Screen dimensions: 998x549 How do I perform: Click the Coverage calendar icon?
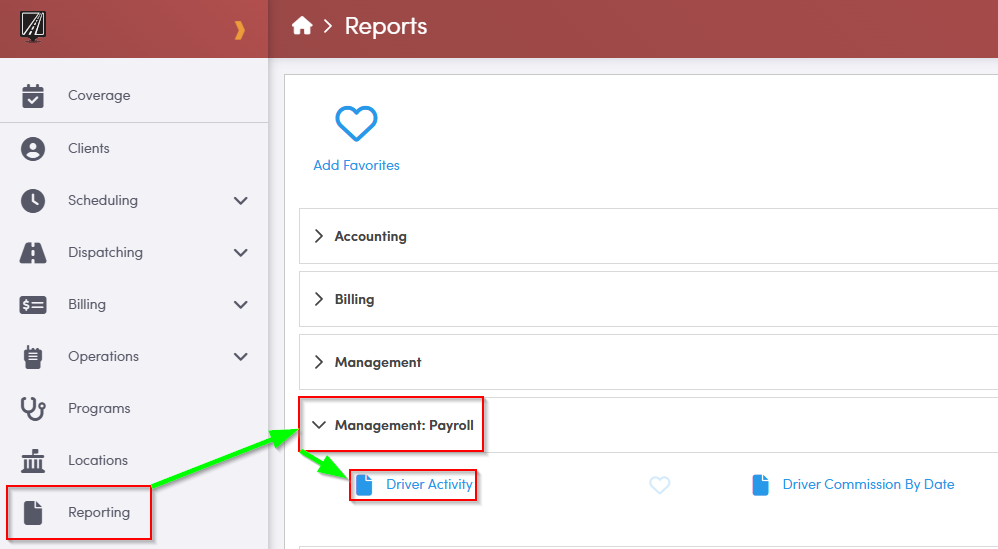(x=33, y=96)
